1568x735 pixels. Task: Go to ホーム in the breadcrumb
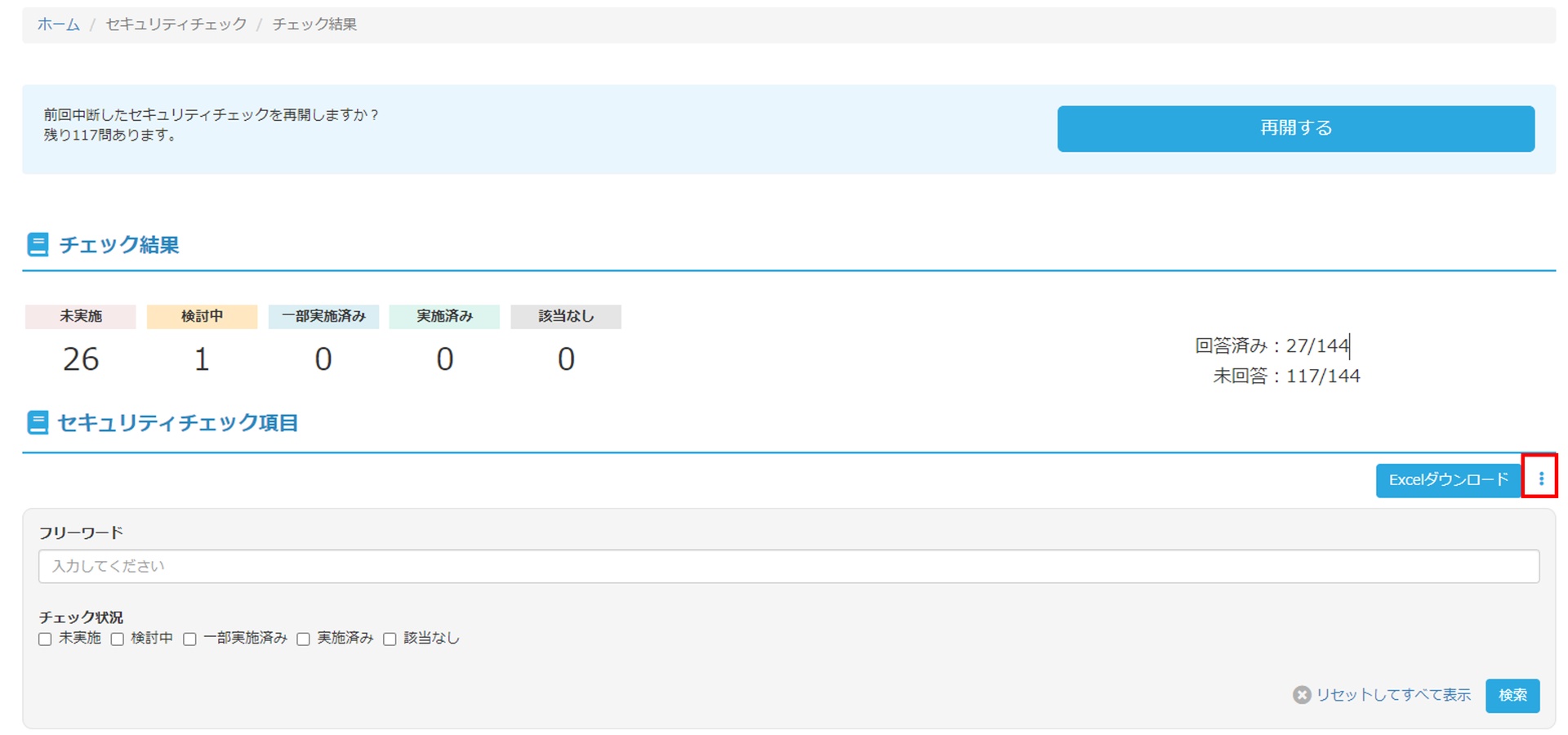[x=59, y=24]
